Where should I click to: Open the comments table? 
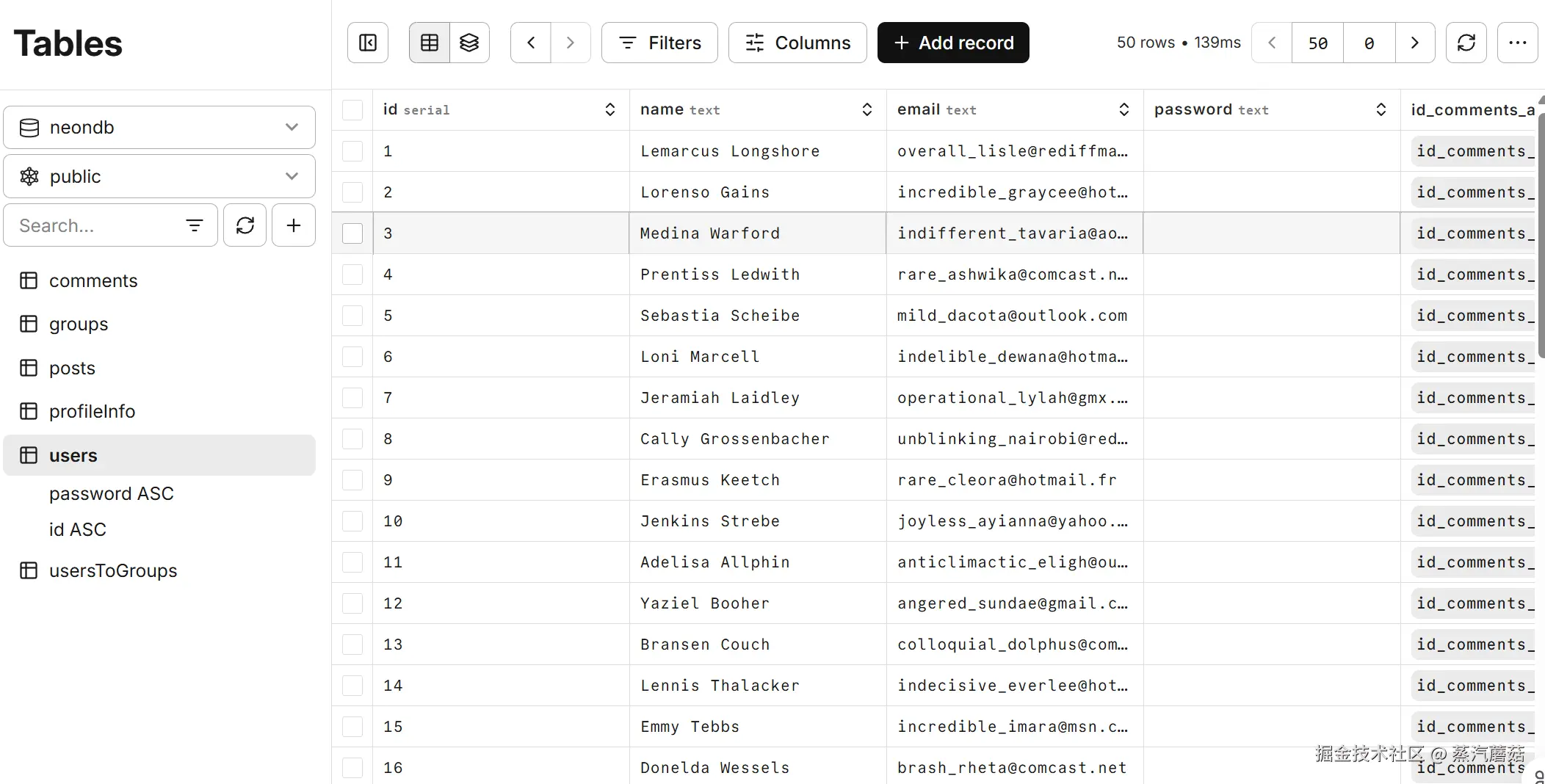click(93, 280)
